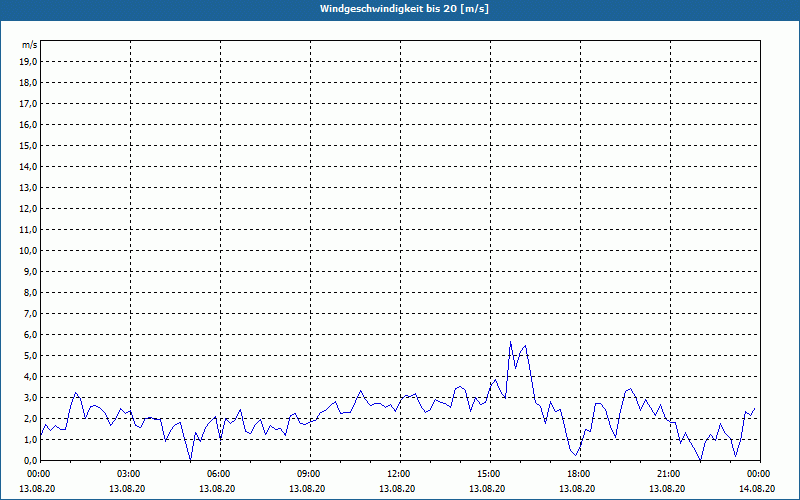Select the "10,0" y-axis label
This screenshot has height=500, width=800.
28,251
